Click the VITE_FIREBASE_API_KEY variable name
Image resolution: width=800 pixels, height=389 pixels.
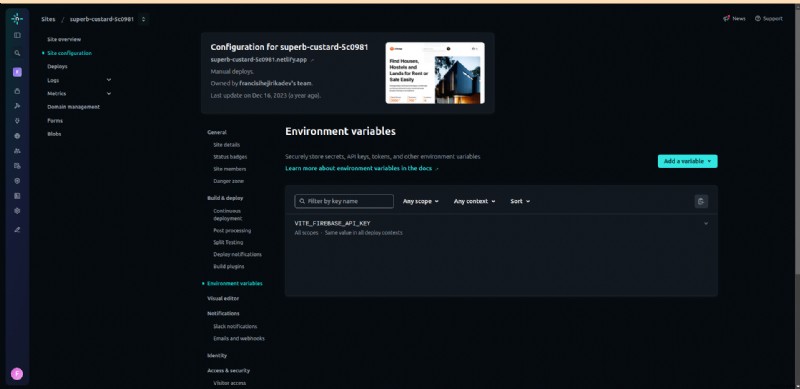pos(332,224)
